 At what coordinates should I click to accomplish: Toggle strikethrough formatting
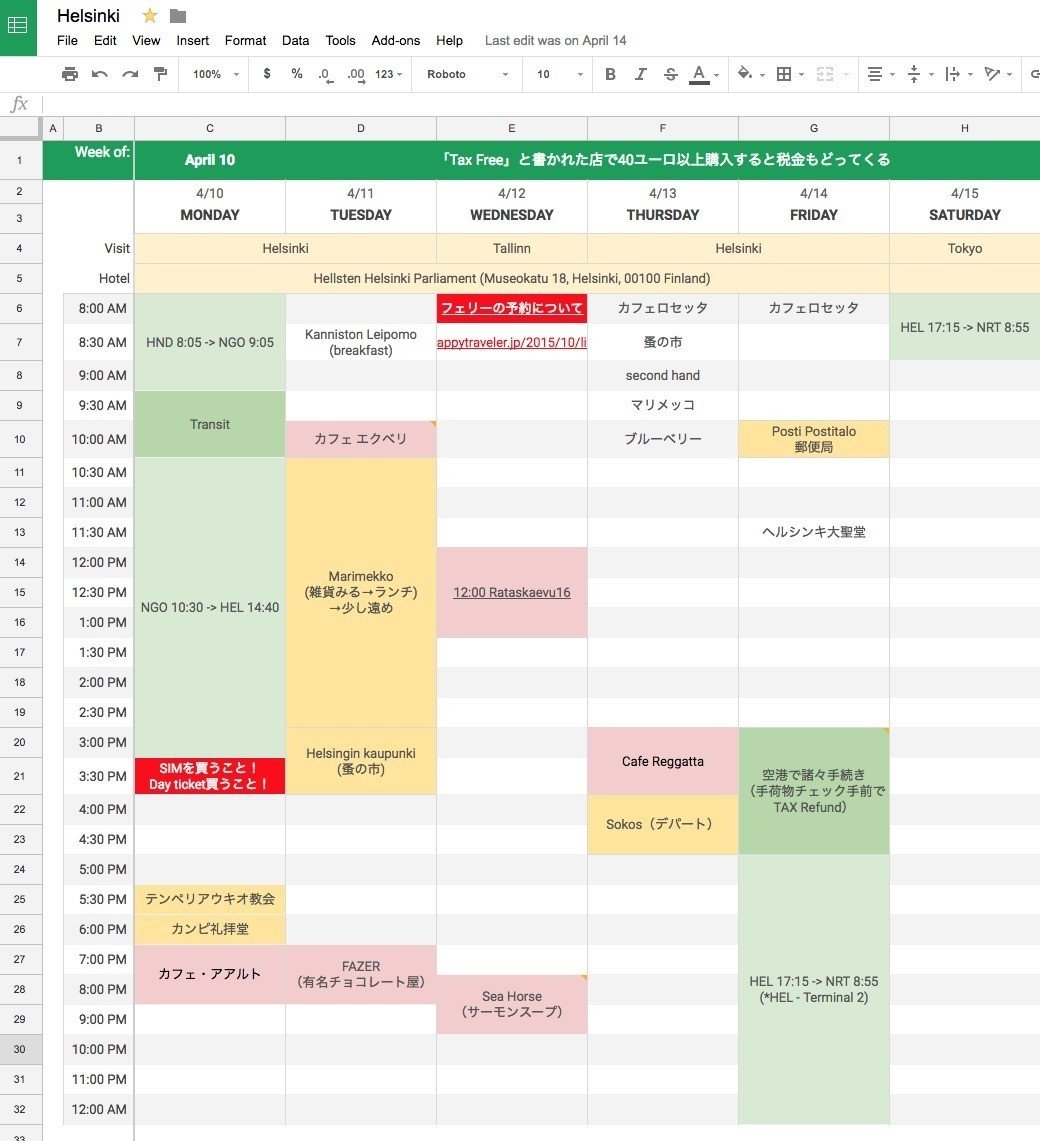(x=670, y=74)
